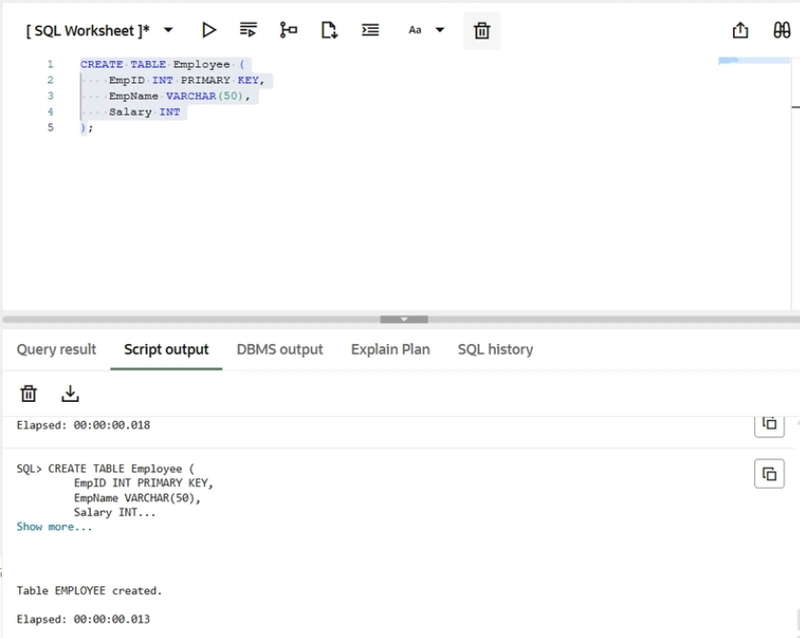The height and width of the screenshot is (638, 800).
Task: Expand the Aa text case dropdown
Action: coord(440,30)
